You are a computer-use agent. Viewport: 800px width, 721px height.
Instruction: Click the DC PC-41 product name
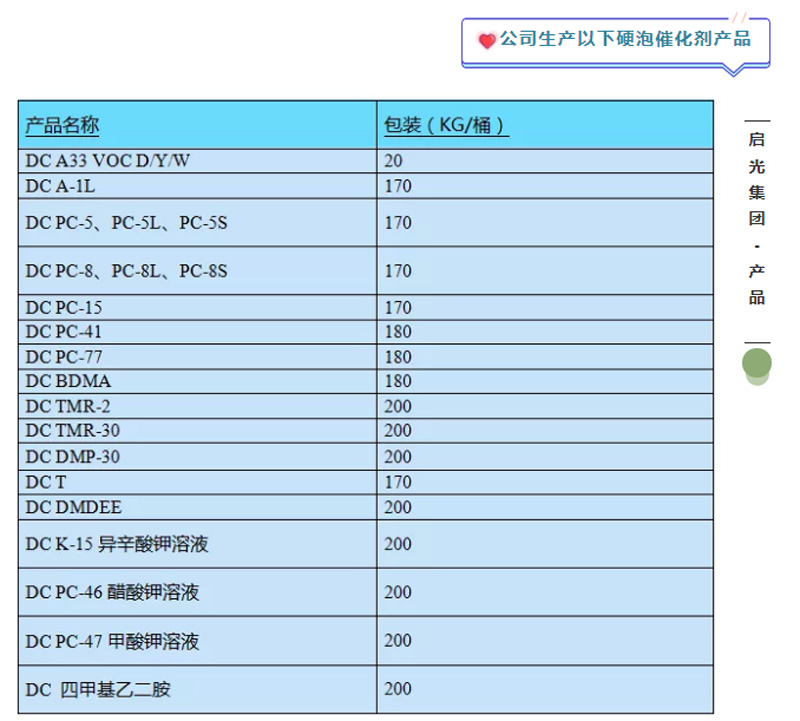(64, 332)
